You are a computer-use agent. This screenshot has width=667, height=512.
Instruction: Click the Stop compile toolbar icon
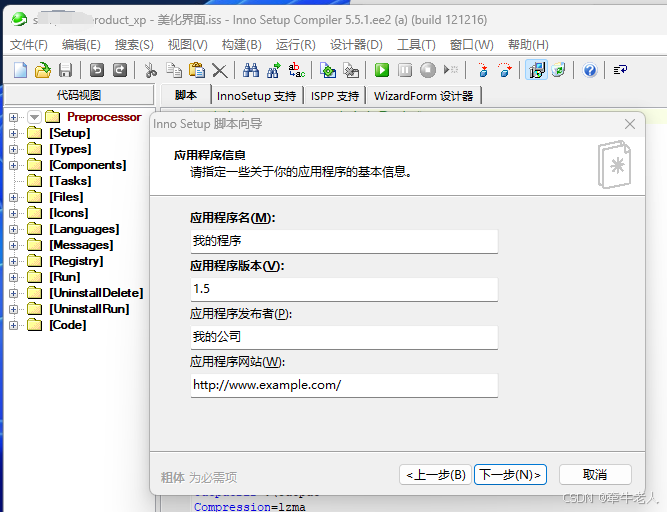[x=351, y=70]
